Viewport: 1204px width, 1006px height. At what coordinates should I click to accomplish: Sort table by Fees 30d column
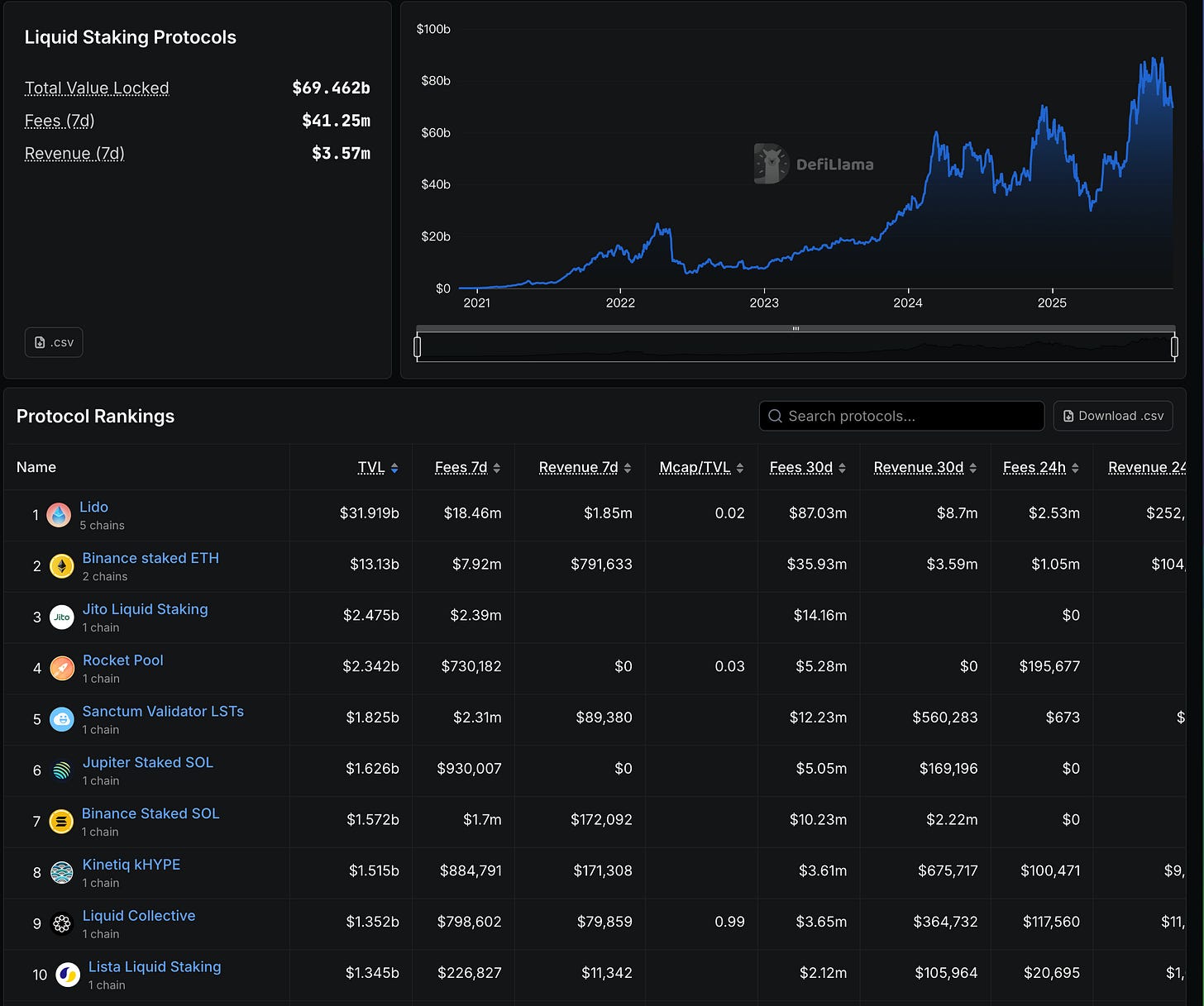pos(807,468)
